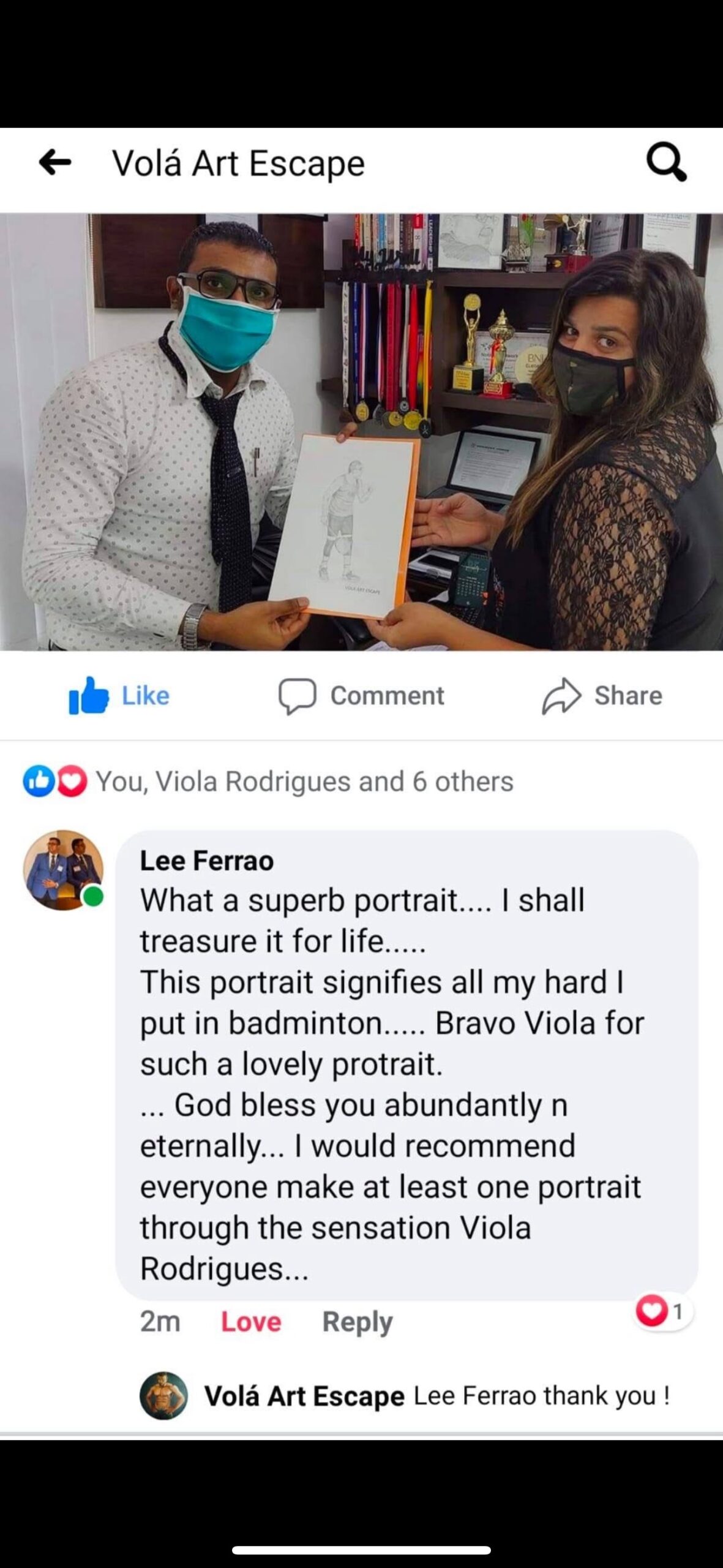Viewport: 723px width, 1568px height.
Task: Open the Lee Ferrao name link
Action: pyautogui.click(x=207, y=861)
